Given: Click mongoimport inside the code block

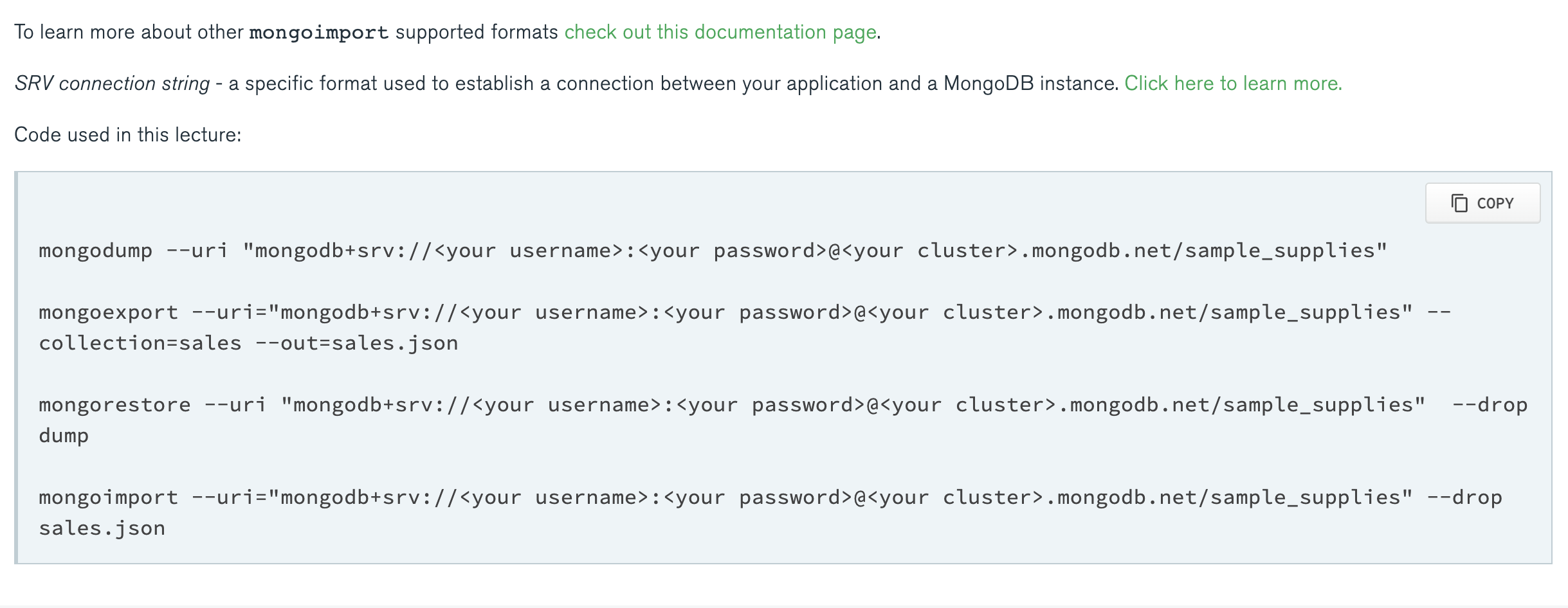Looking at the screenshot, I should pos(108,497).
